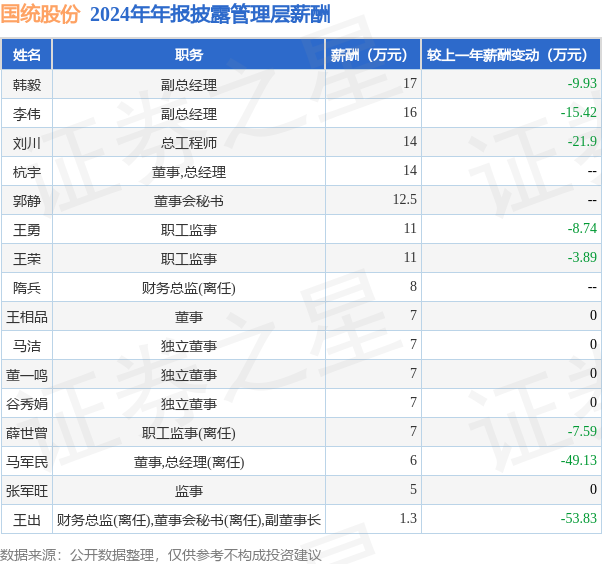Click the 数据来源 footnote text
Image resolution: width=602 pixels, height=564 pixels.
point(160,555)
